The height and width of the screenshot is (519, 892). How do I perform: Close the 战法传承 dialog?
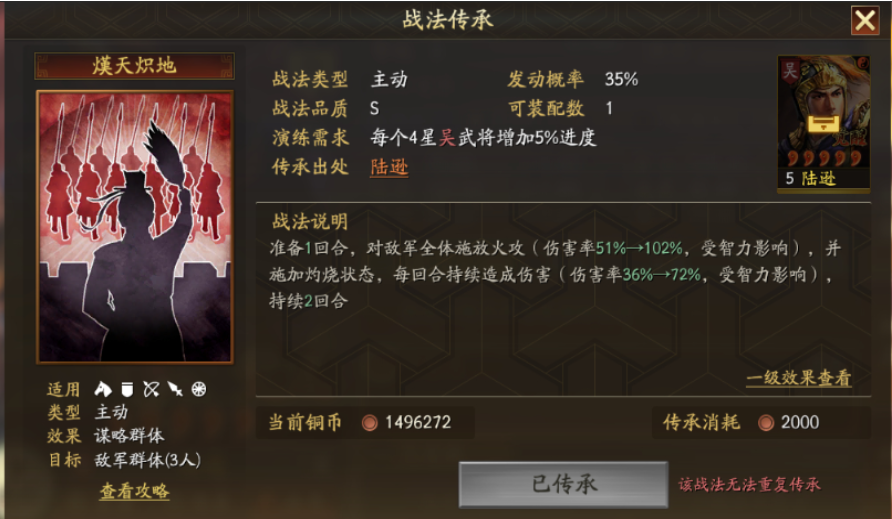pos(865,20)
